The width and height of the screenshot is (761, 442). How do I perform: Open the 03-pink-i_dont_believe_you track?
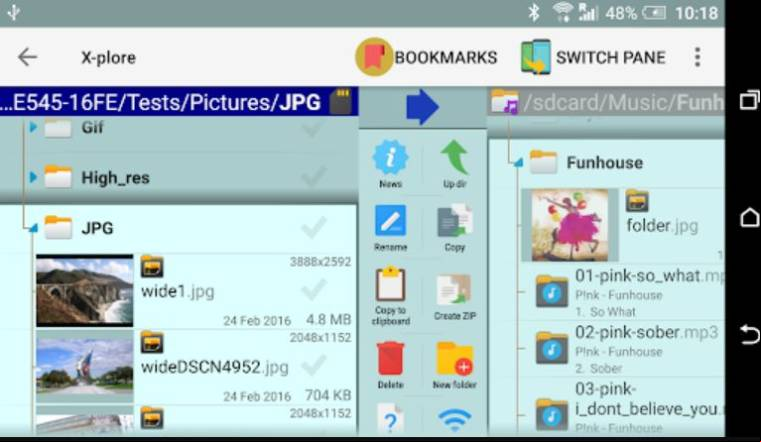[623, 408]
